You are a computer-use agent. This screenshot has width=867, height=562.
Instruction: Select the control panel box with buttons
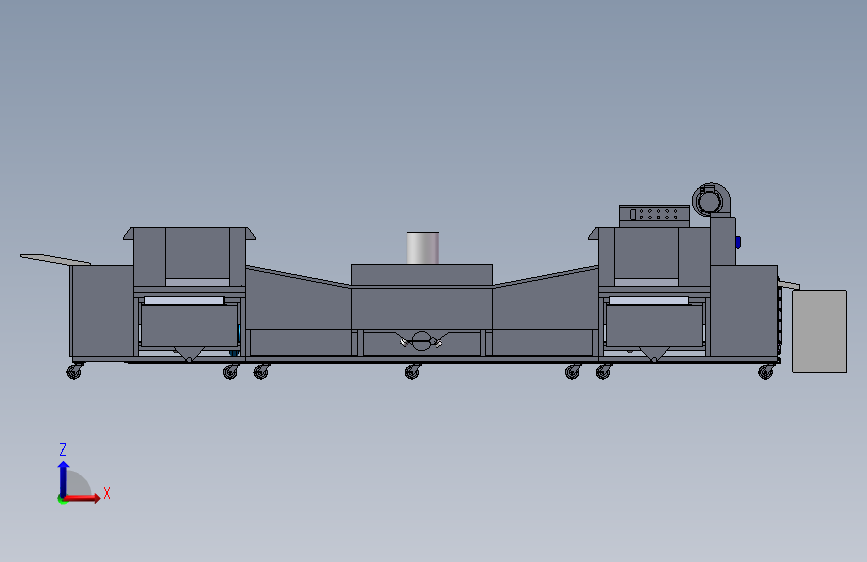pos(654,216)
